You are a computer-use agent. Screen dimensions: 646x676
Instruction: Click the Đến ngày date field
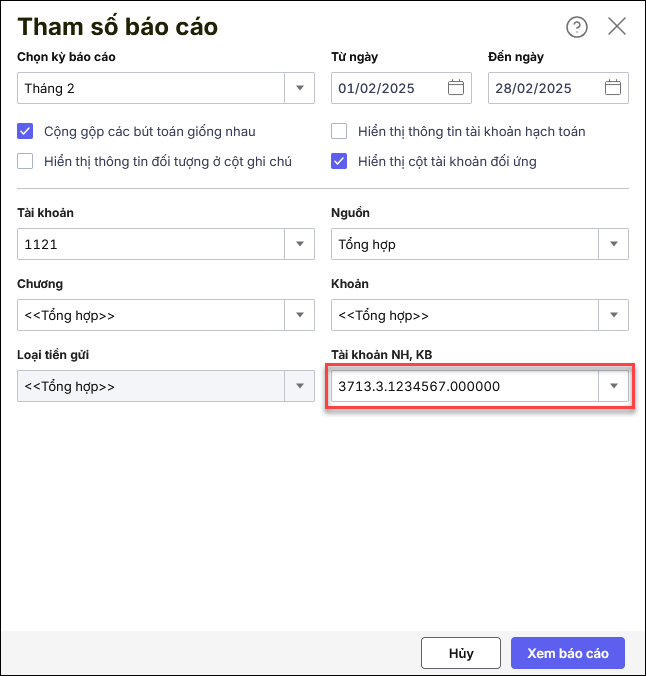[x=545, y=88]
